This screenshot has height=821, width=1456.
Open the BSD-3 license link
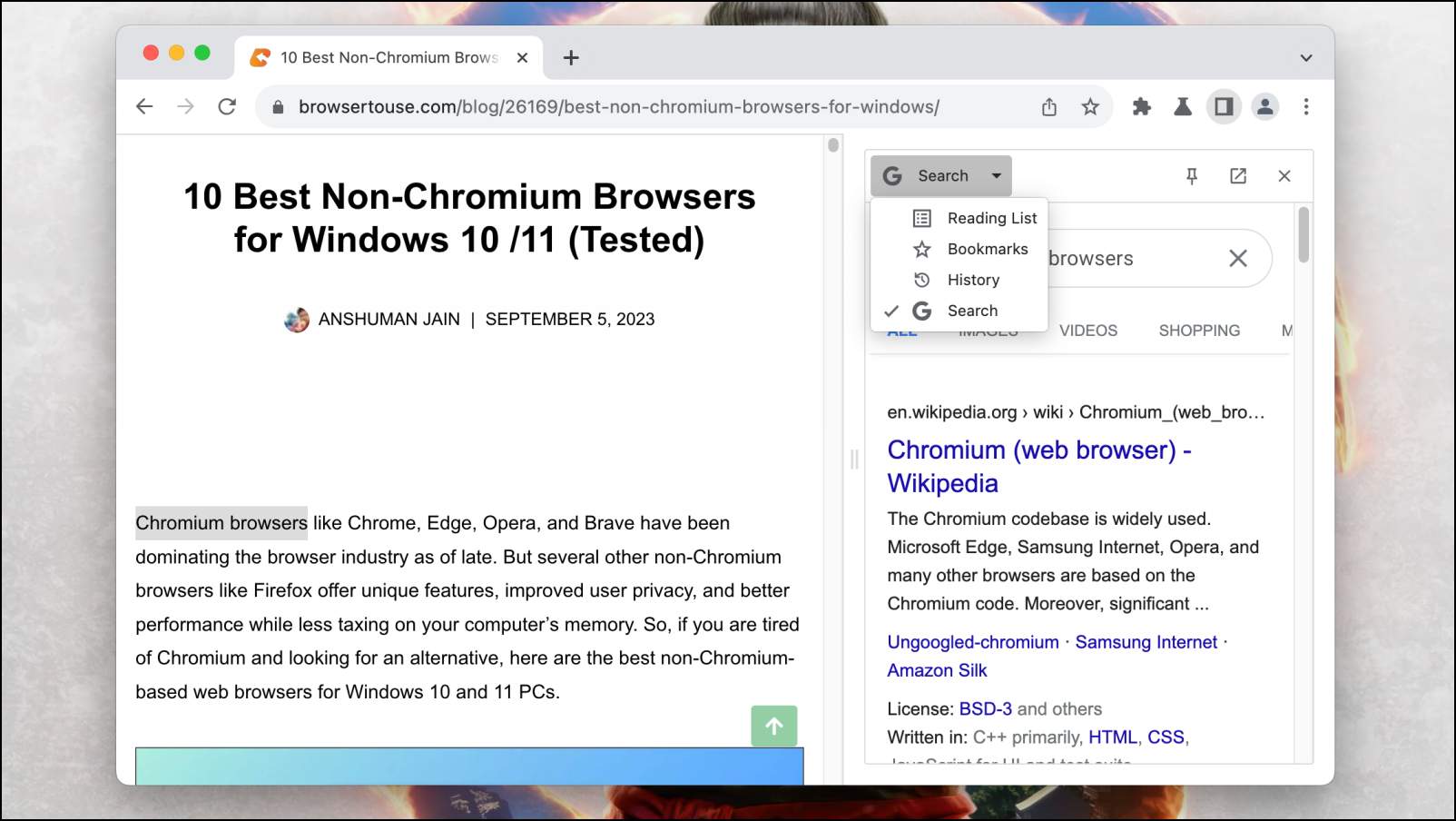pos(985,709)
